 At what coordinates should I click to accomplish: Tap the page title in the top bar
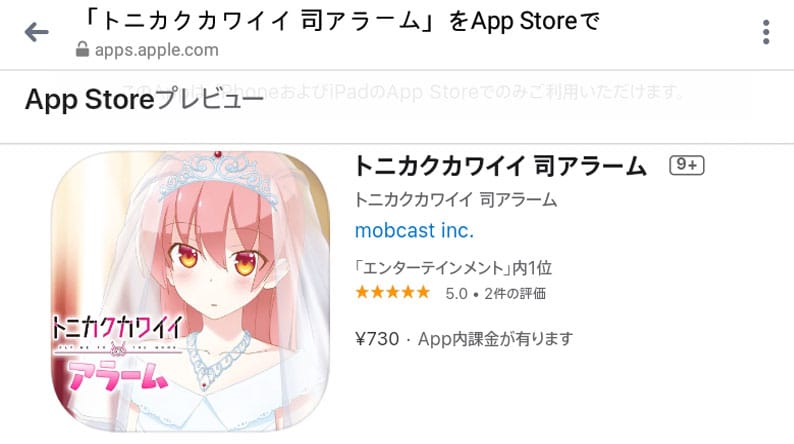coord(341,22)
